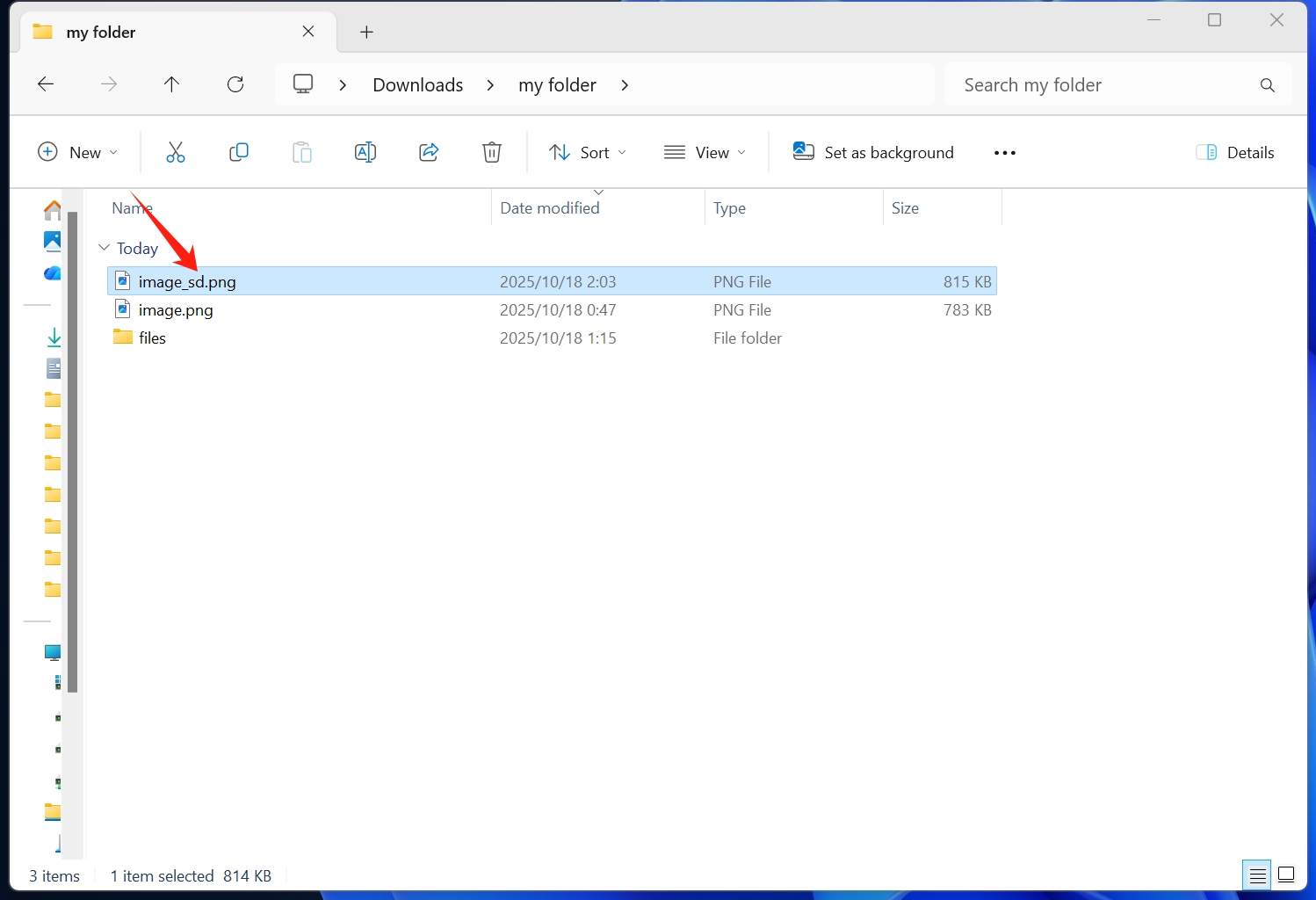Switch to details list view in status bar
Screen dimensions: 1316x900
(1257, 875)
